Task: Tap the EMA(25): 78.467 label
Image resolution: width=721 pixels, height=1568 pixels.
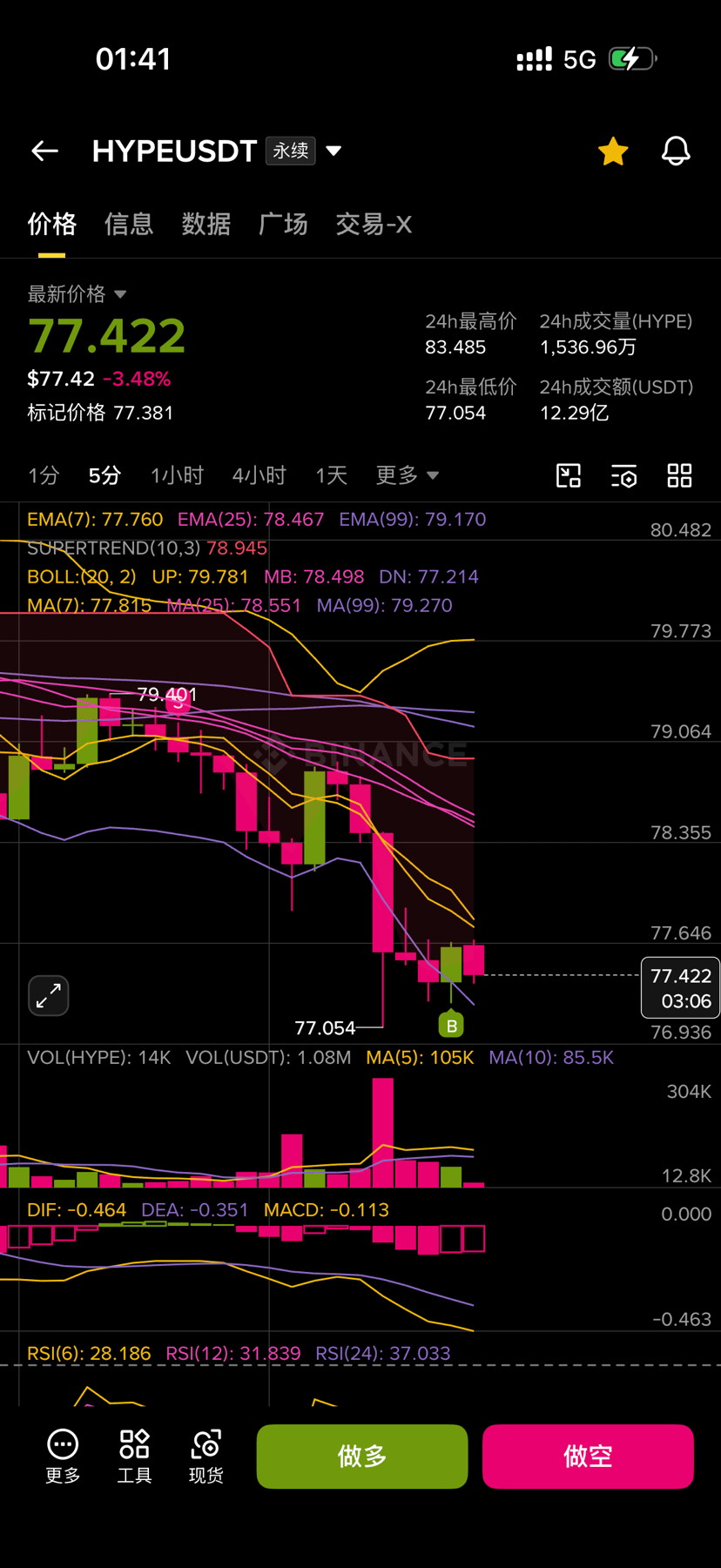Action: (x=251, y=520)
